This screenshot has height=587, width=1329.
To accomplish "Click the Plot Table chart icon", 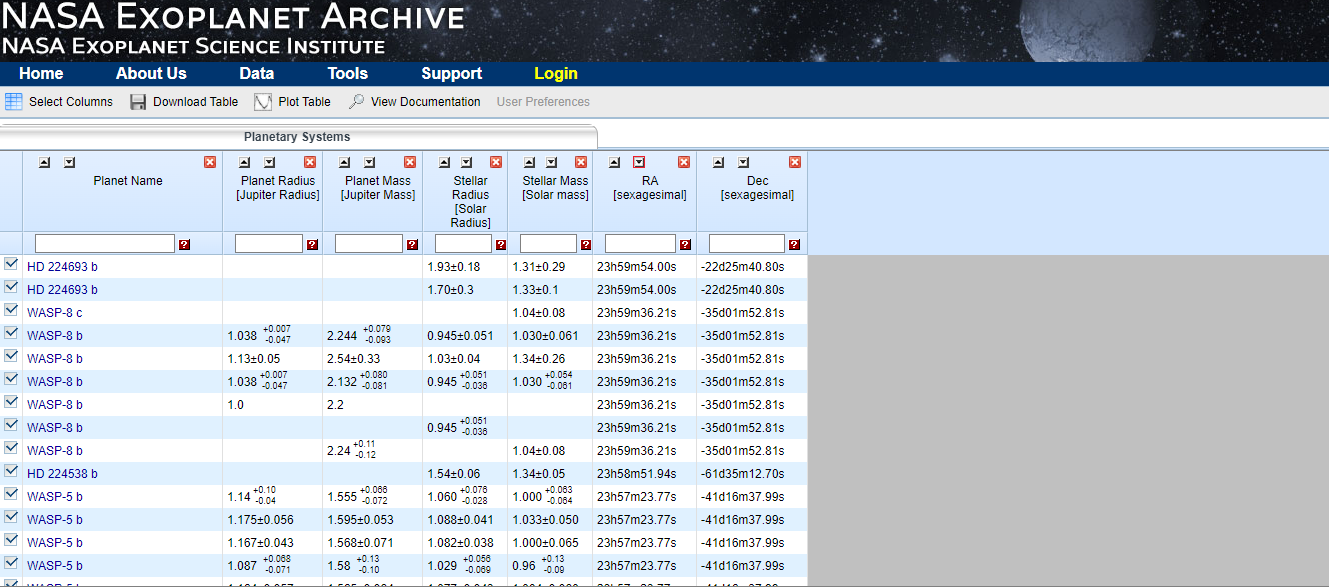I will 263,102.
